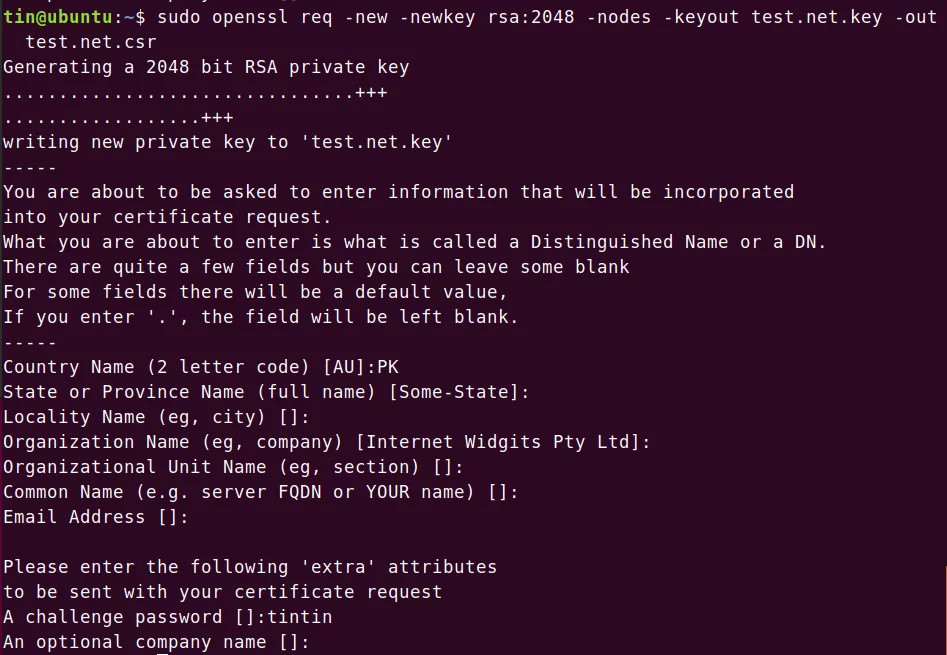
Task: Click the 'If you enter '.'' instruction line
Action: [x=260, y=317]
